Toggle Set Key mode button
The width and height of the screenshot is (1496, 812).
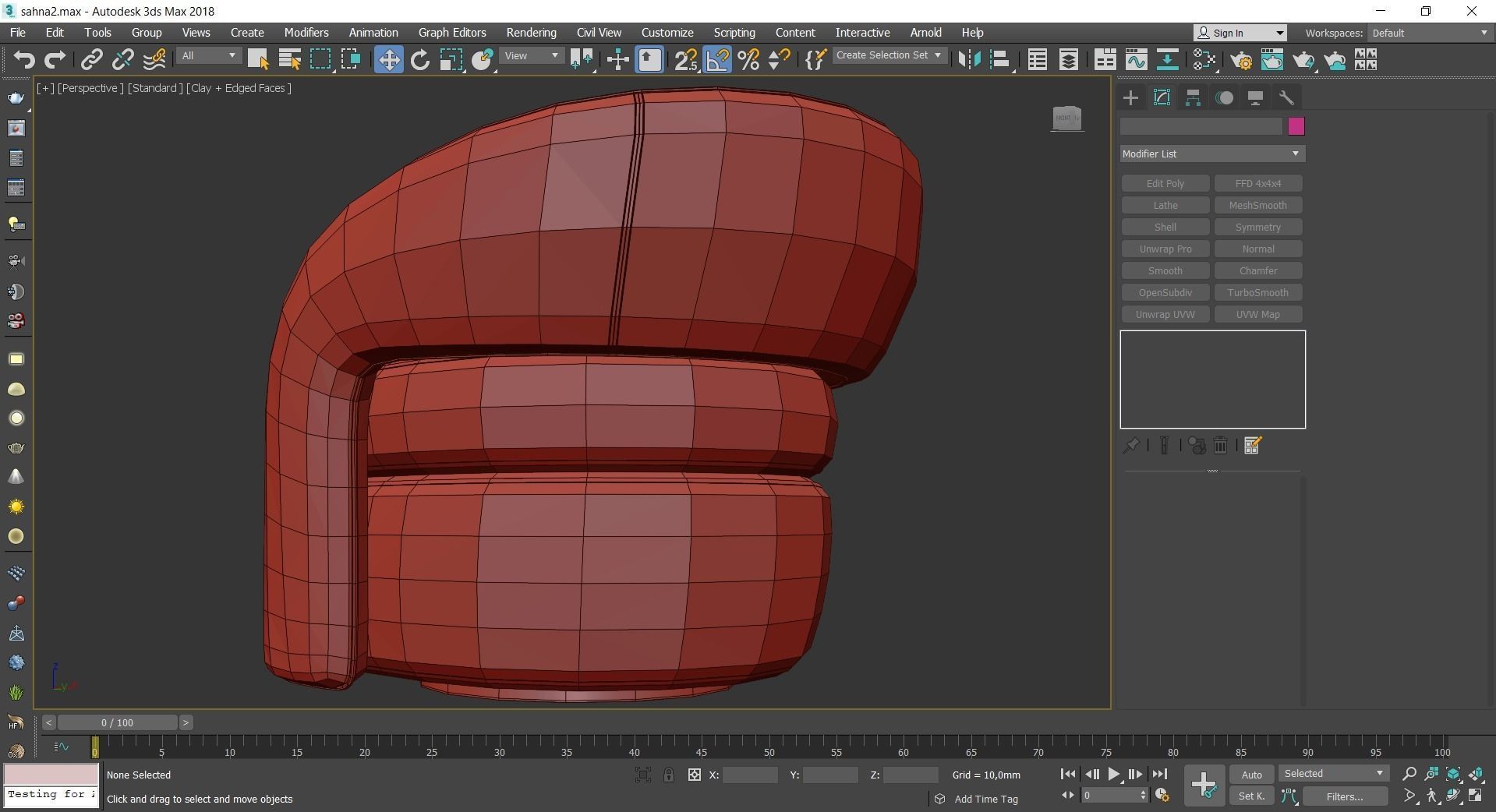(x=1251, y=796)
